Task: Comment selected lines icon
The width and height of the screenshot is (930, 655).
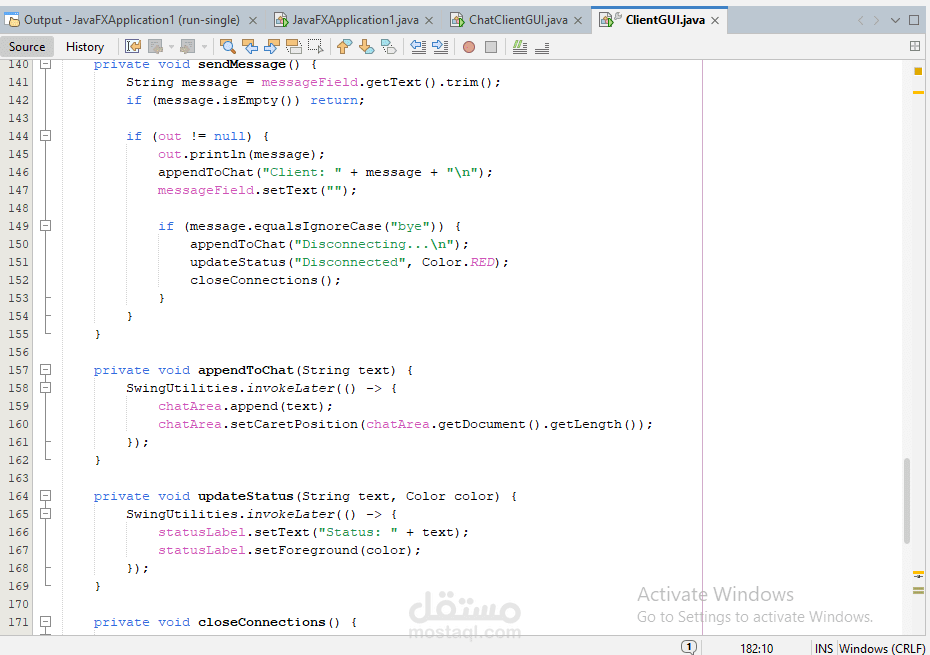Action: [x=520, y=46]
